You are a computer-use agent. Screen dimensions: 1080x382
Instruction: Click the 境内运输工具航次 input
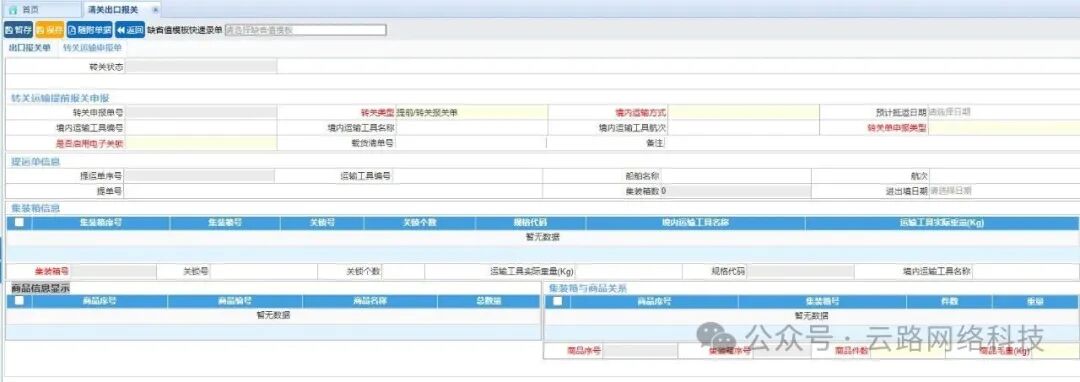point(743,127)
